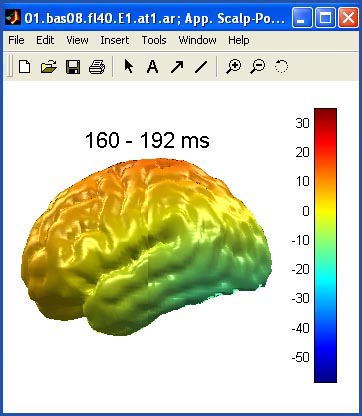The width and height of the screenshot is (362, 416).
Task: Open the File menu
Action: pos(16,40)
